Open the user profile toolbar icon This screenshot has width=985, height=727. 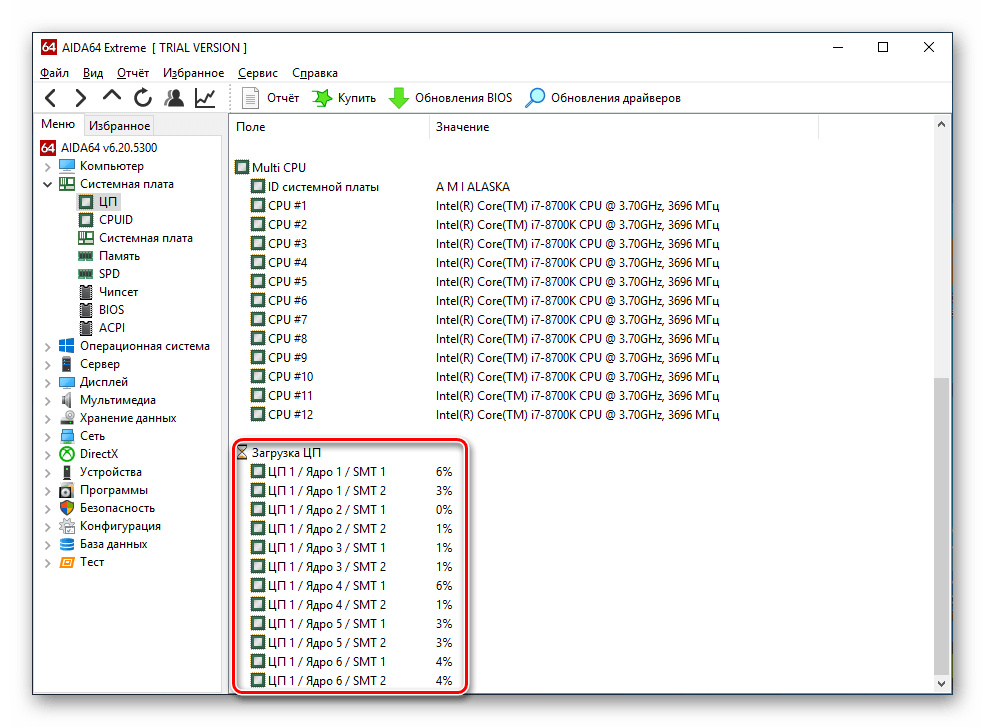tap(174, 98)
